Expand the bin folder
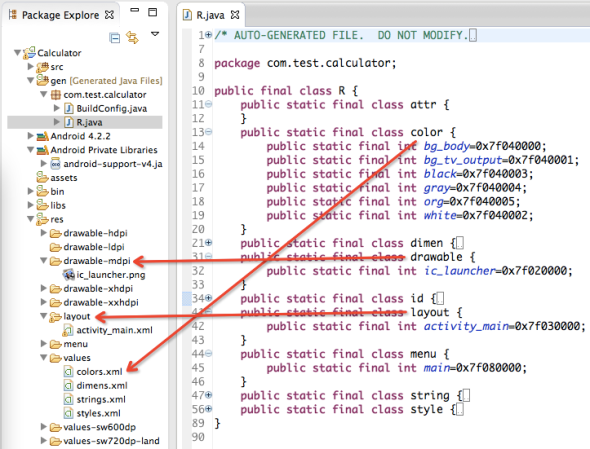 pyautogui.click(x=31, y=191)
